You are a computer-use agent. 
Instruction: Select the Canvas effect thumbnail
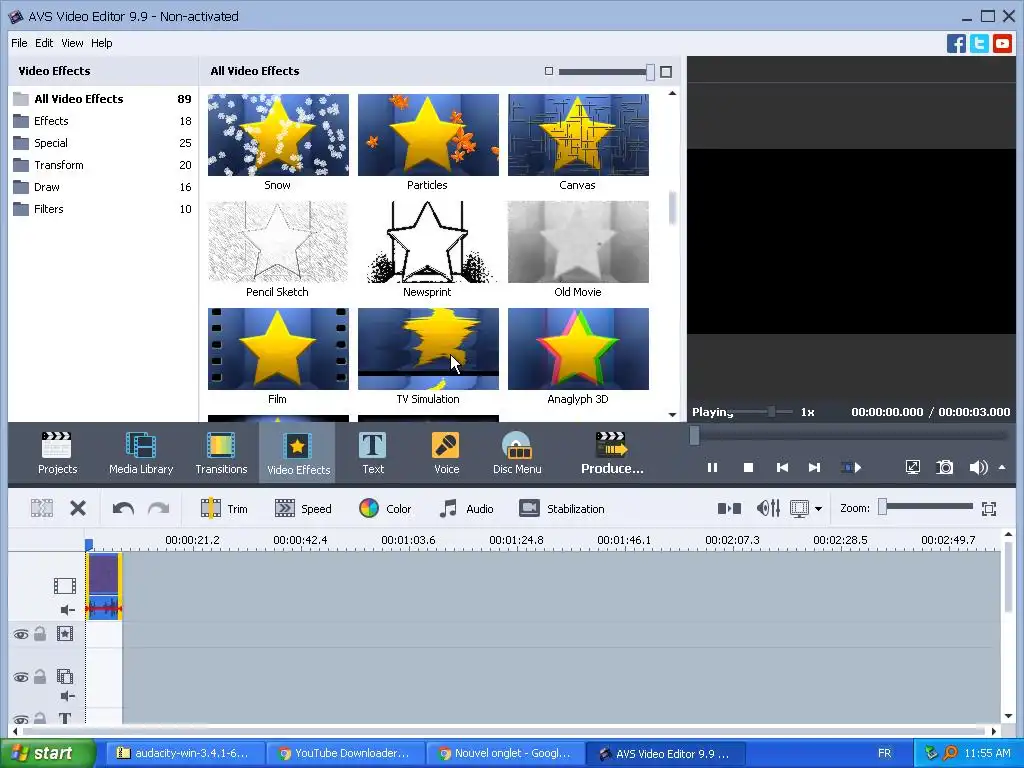tap(579, 135)
